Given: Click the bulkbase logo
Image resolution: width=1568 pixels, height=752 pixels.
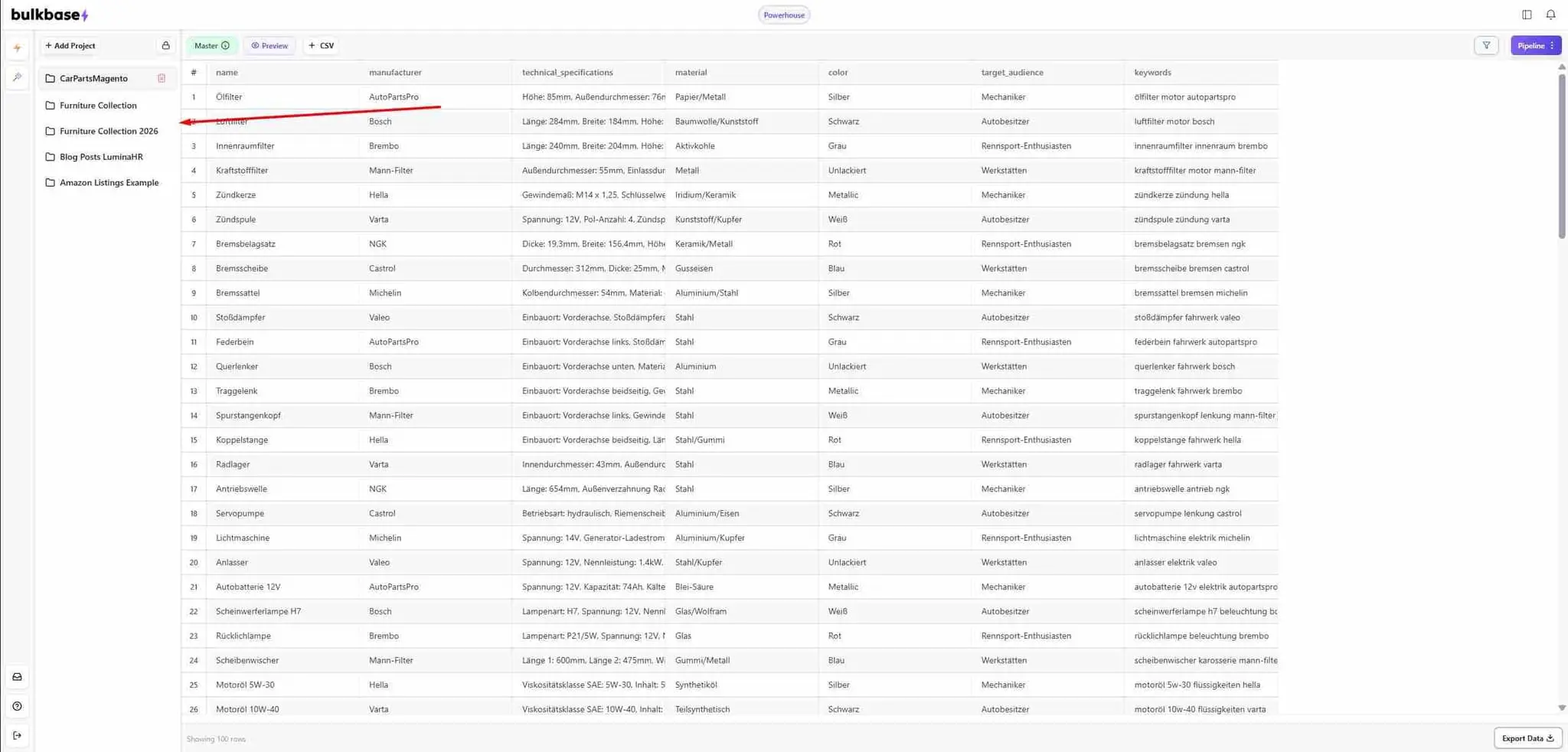Looking at the screenshot, I should click(x=50, y=15).
